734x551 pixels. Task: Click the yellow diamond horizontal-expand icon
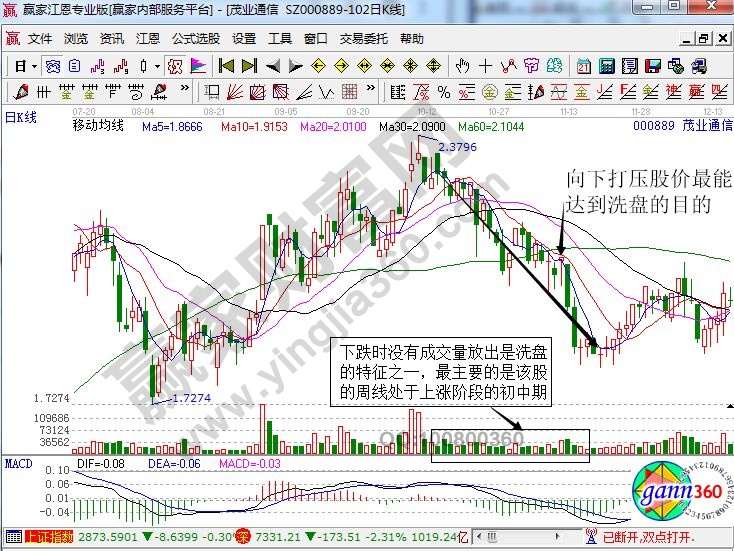pos(364,66)
